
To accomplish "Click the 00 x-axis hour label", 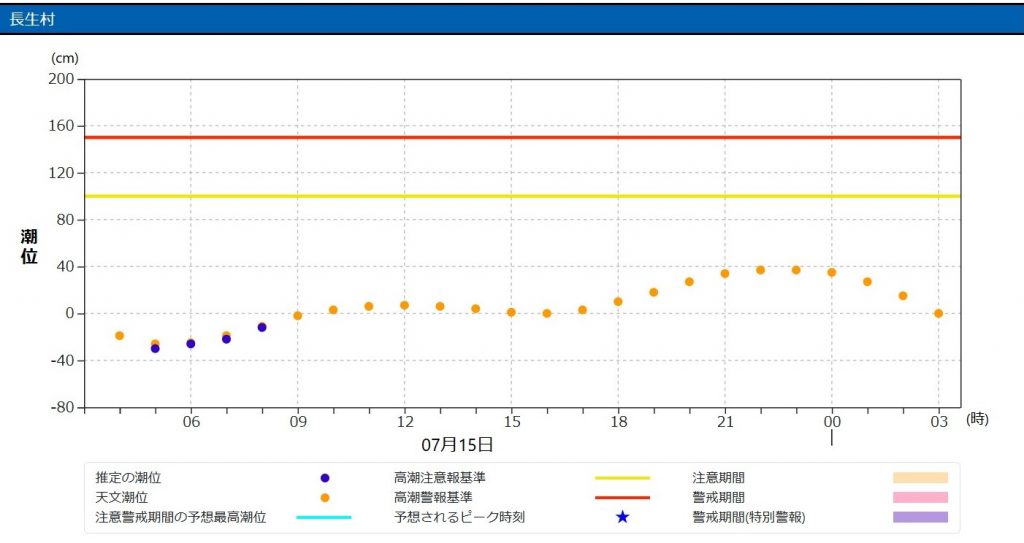I will (x=832, y=422).
